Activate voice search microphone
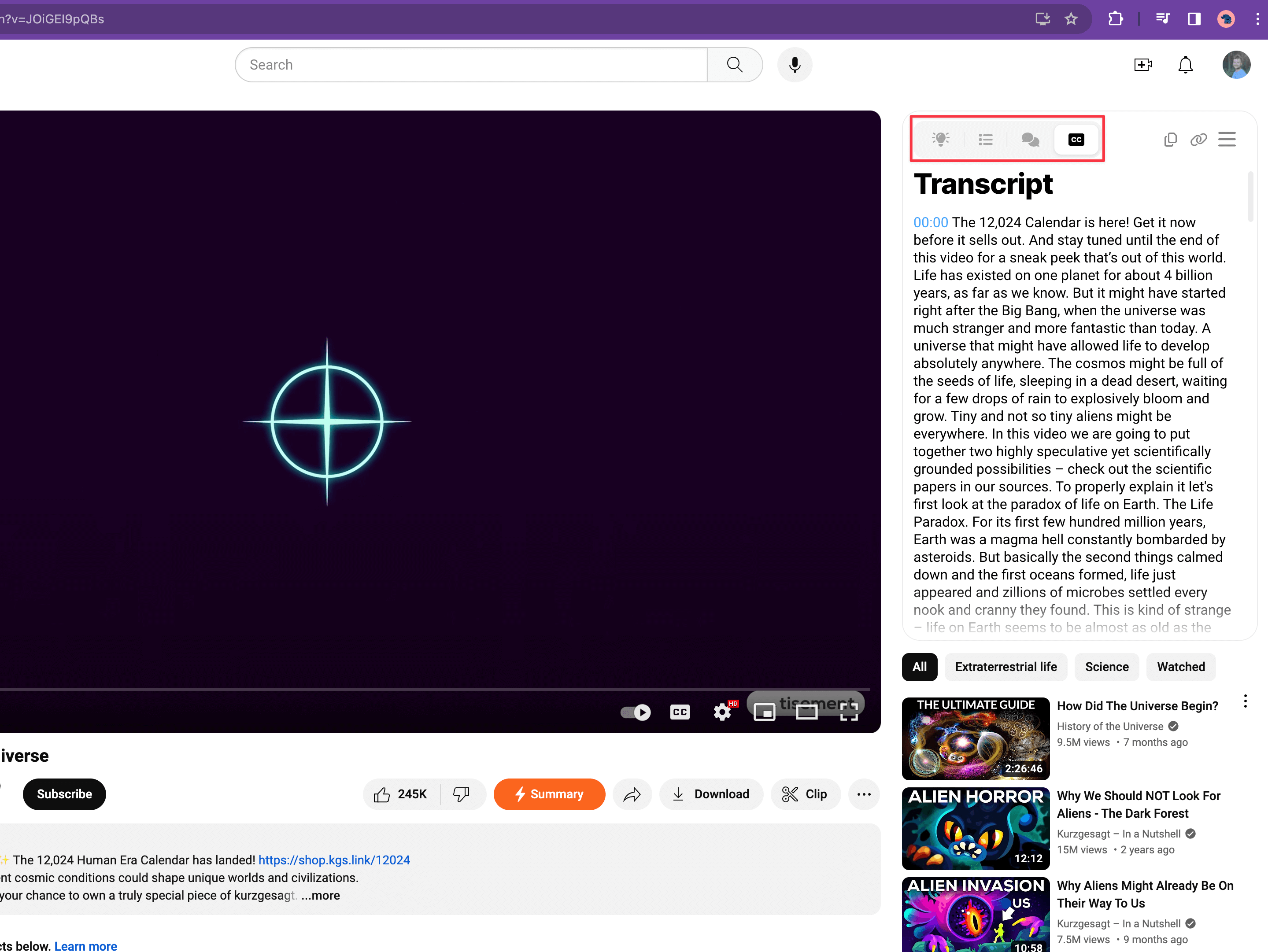The height and width of the screenshot is (952, 1268). 795,65
